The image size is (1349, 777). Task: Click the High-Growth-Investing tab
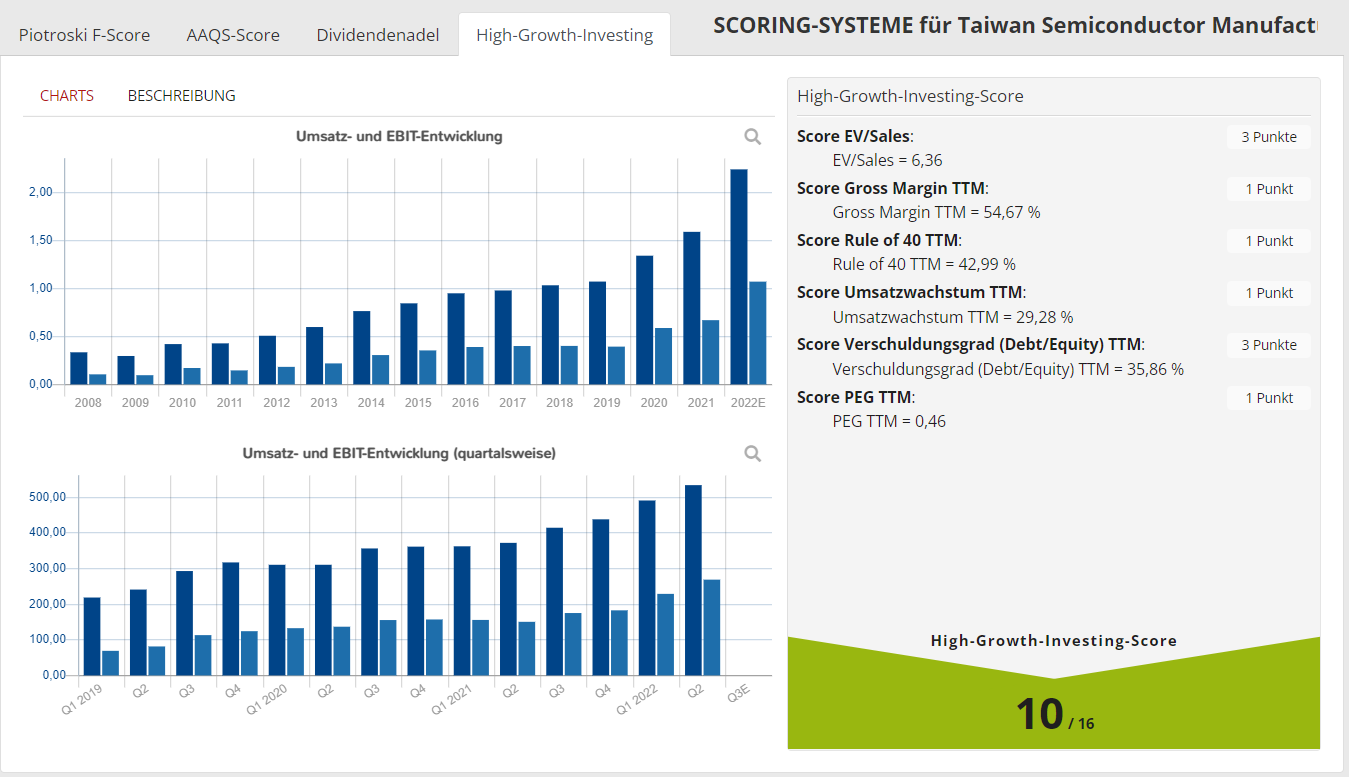[564, 35]
